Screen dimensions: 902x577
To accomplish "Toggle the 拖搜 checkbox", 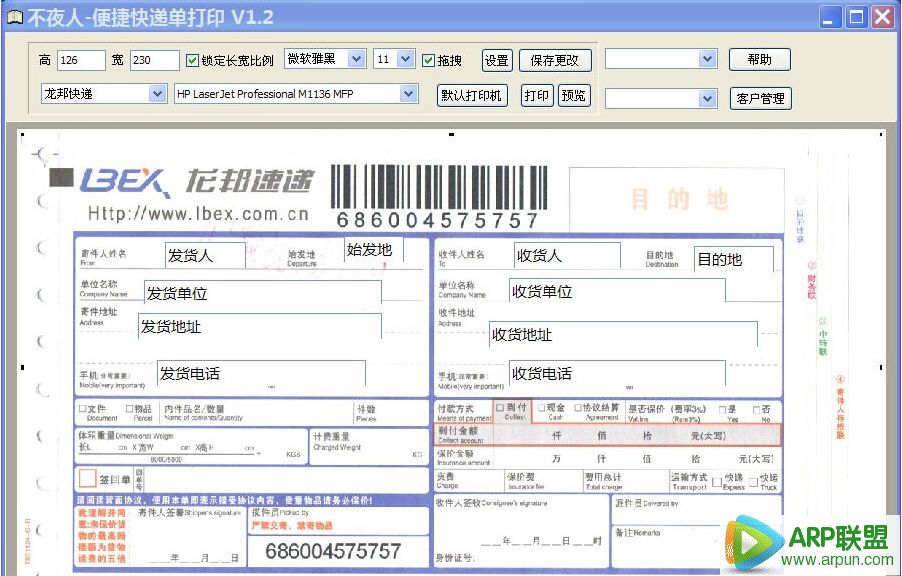I will [x=427, y=59].
